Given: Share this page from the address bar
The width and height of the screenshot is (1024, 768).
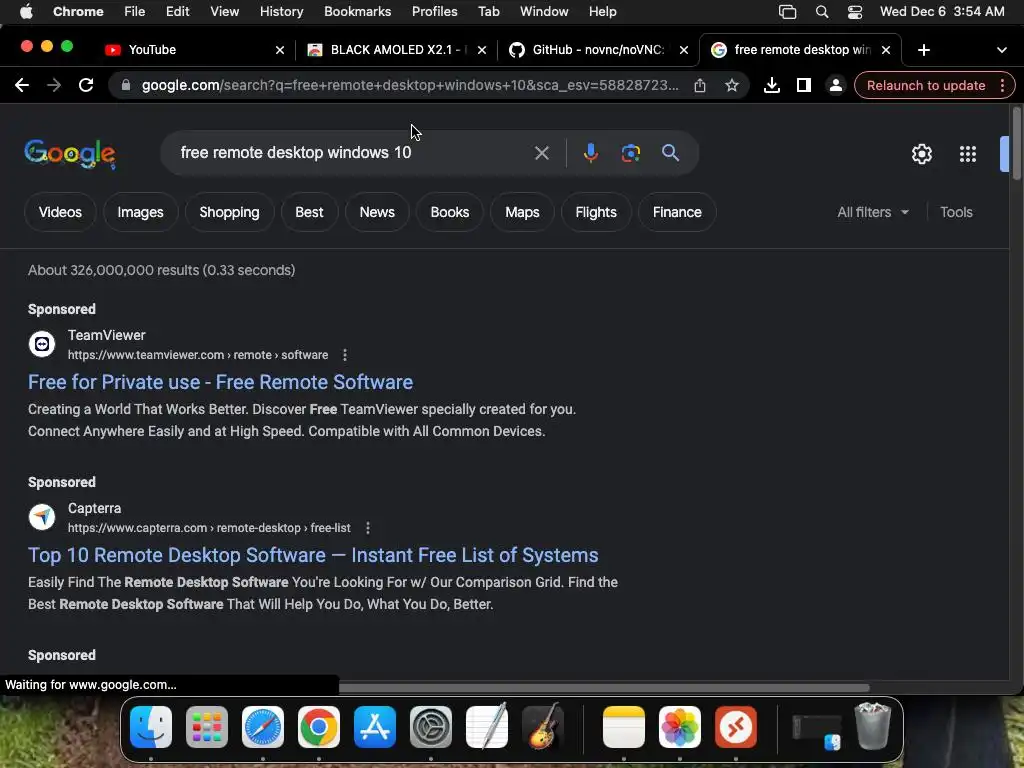Looking at the screenshot, I should pos(699,85).
